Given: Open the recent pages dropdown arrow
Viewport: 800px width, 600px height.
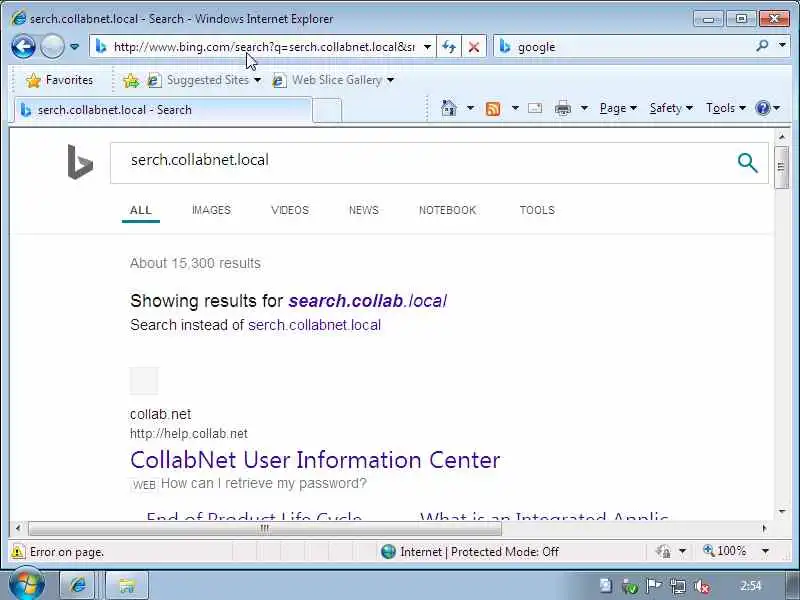Looking at the screenshot, I should point(74,47).
